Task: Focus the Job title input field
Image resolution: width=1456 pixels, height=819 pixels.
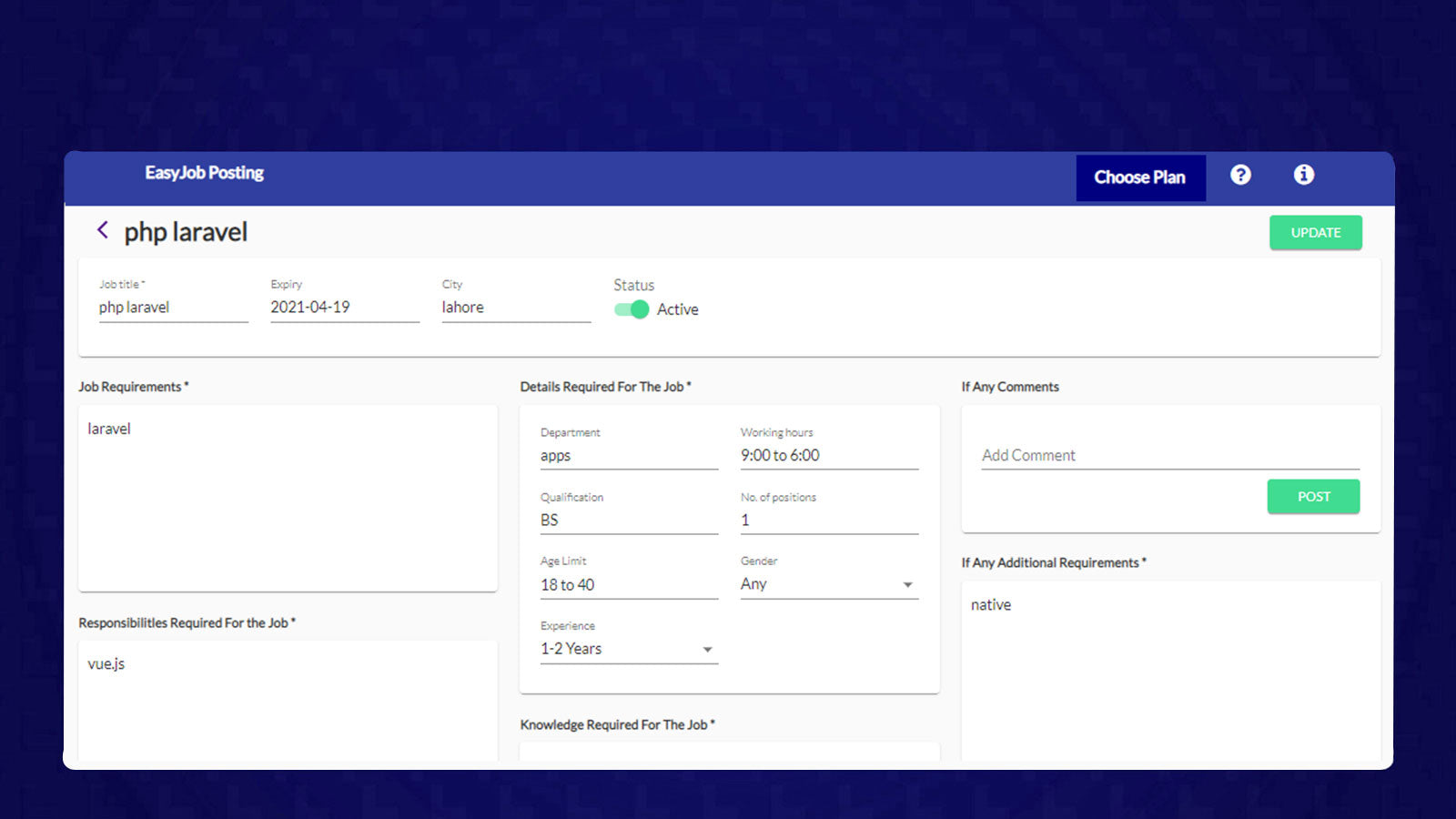Action: click(x=173, y=308)
